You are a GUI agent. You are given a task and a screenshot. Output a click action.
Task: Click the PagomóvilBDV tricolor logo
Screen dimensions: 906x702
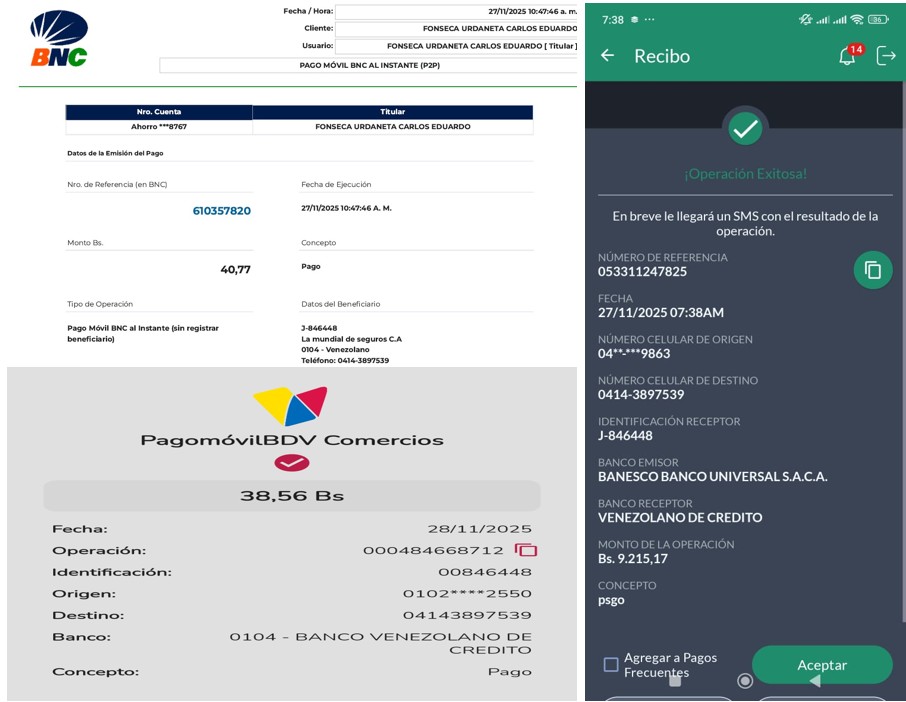(290, 406)
